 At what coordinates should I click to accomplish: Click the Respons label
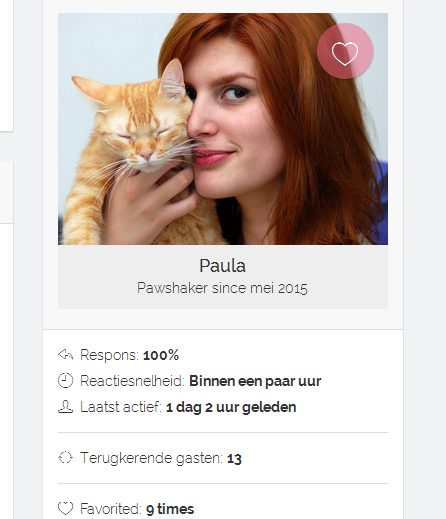[x=109, y=355]
